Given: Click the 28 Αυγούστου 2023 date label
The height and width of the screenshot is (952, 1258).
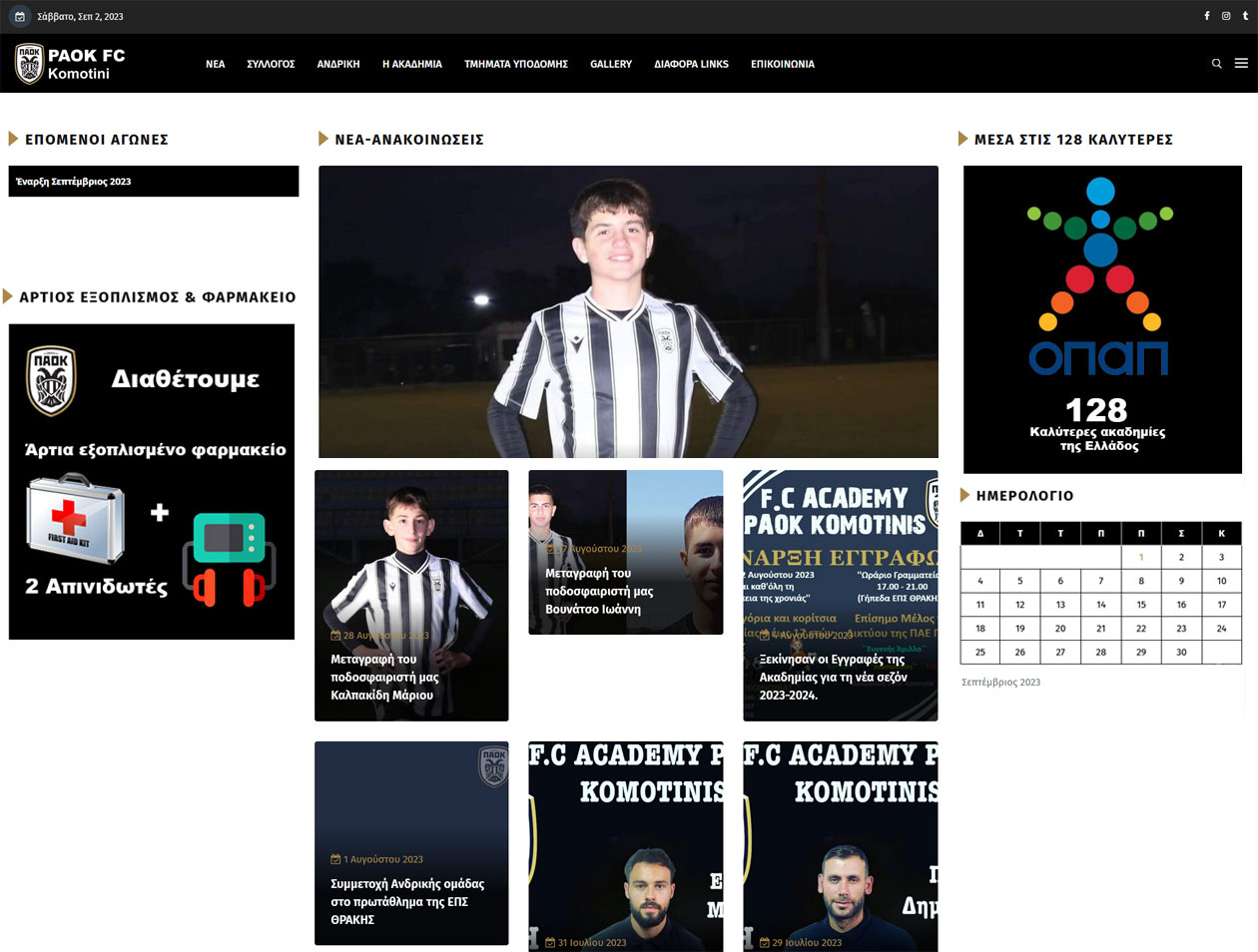Looking at the screenshot, I should pos(379,635).
